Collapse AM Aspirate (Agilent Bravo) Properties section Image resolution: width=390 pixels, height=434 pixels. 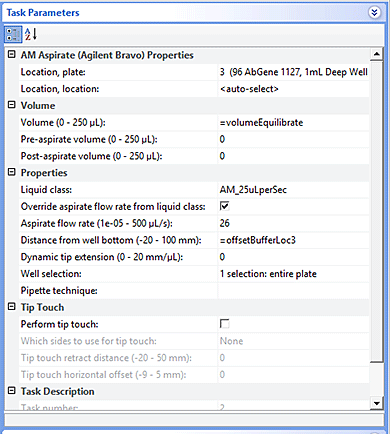(12, 54)
